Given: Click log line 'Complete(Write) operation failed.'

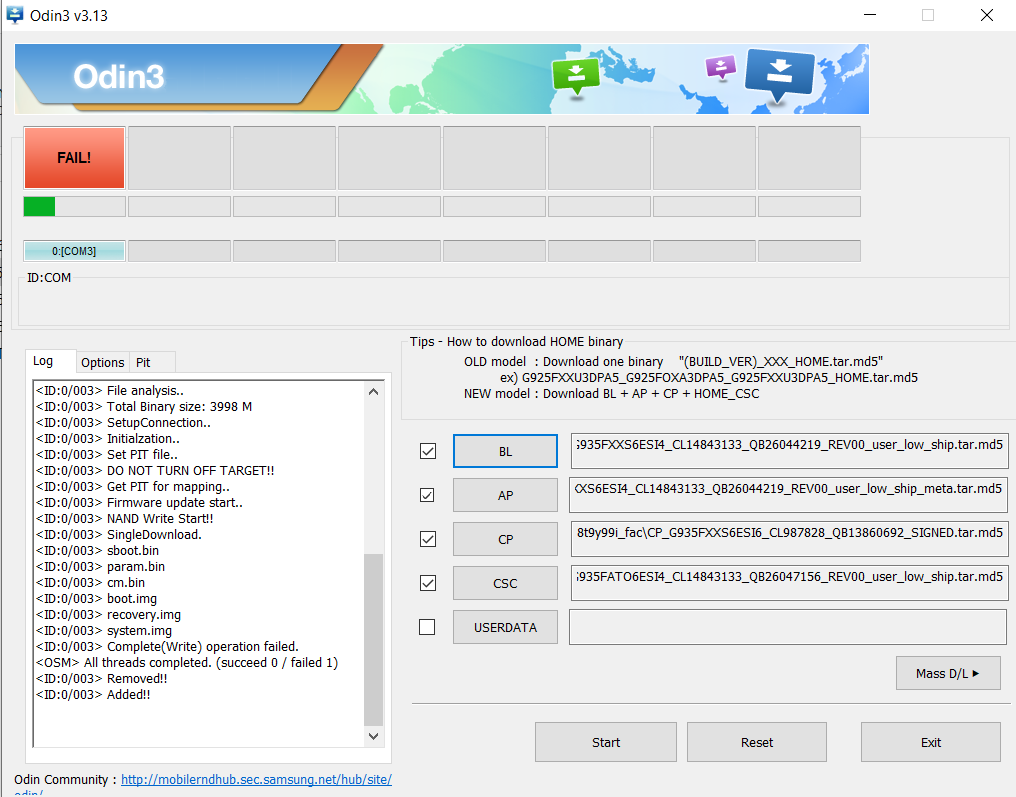Looking at the screenshot, I should point(167,647).
